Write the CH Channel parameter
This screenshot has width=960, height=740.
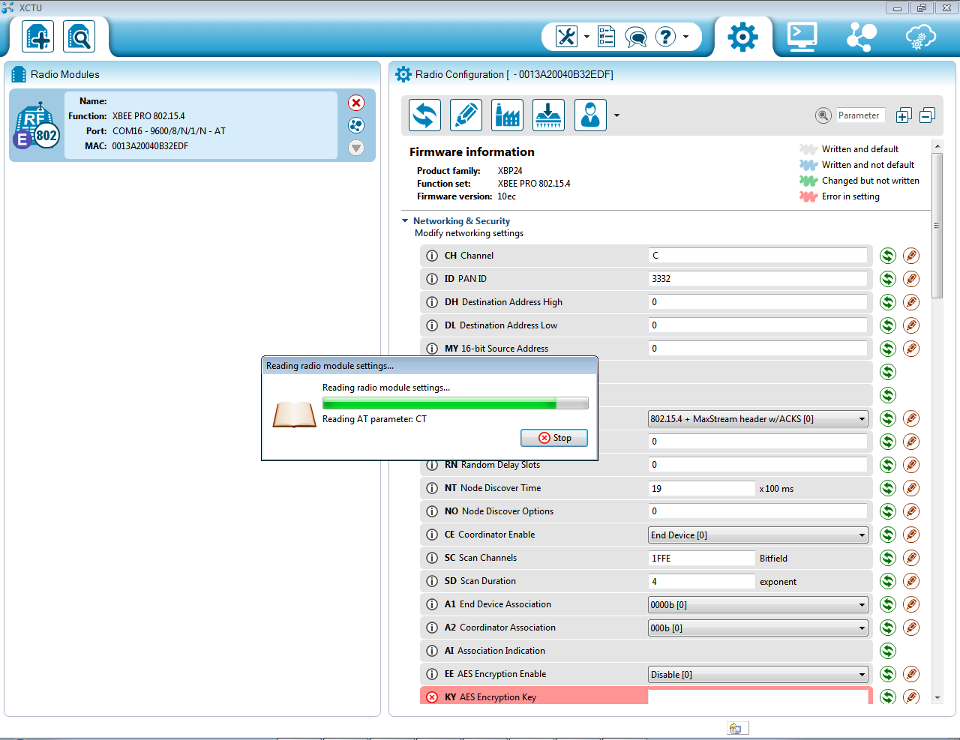(x=912, y=256)
